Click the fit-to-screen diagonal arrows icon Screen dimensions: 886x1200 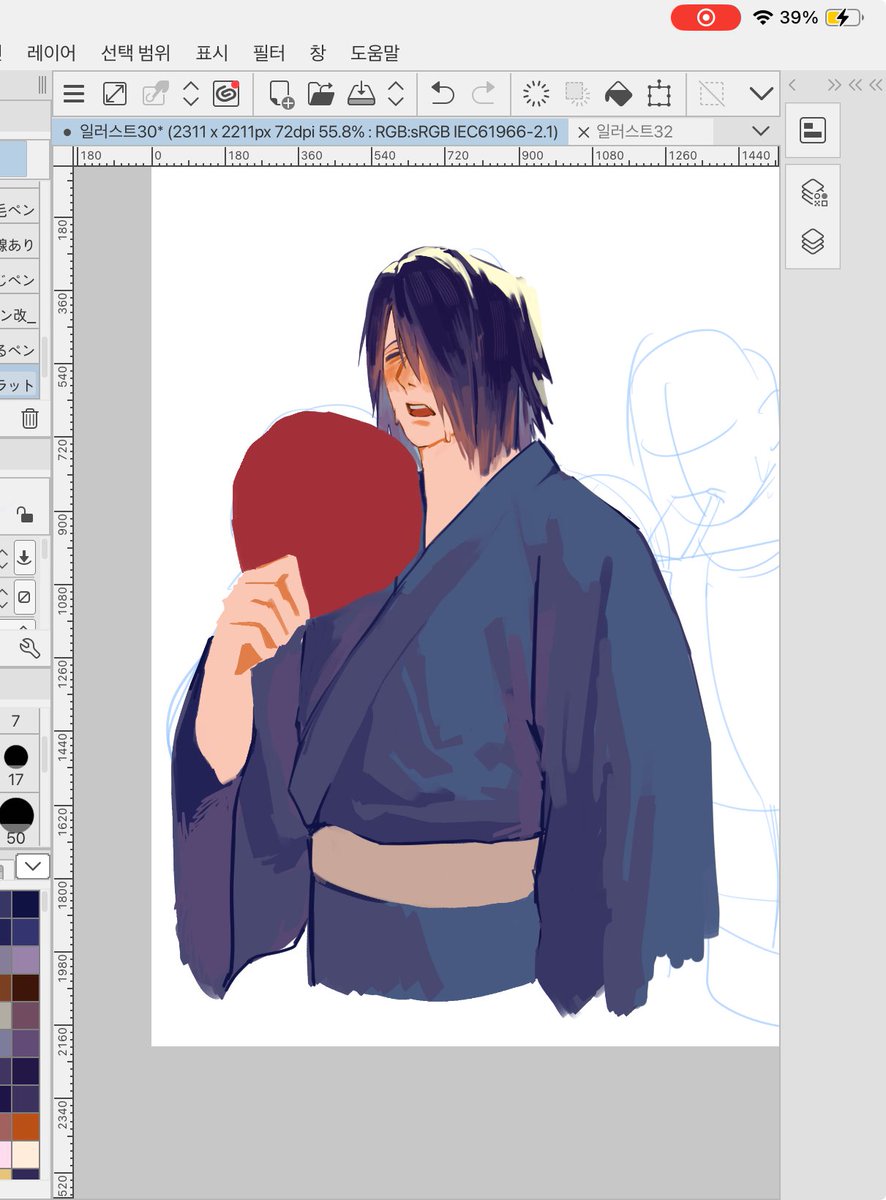click(115, 94)
